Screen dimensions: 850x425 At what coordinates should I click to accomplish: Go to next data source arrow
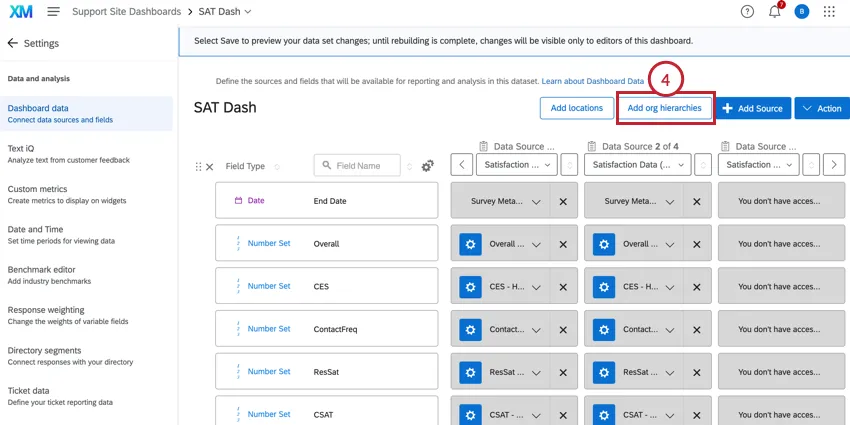click(836, 165)
